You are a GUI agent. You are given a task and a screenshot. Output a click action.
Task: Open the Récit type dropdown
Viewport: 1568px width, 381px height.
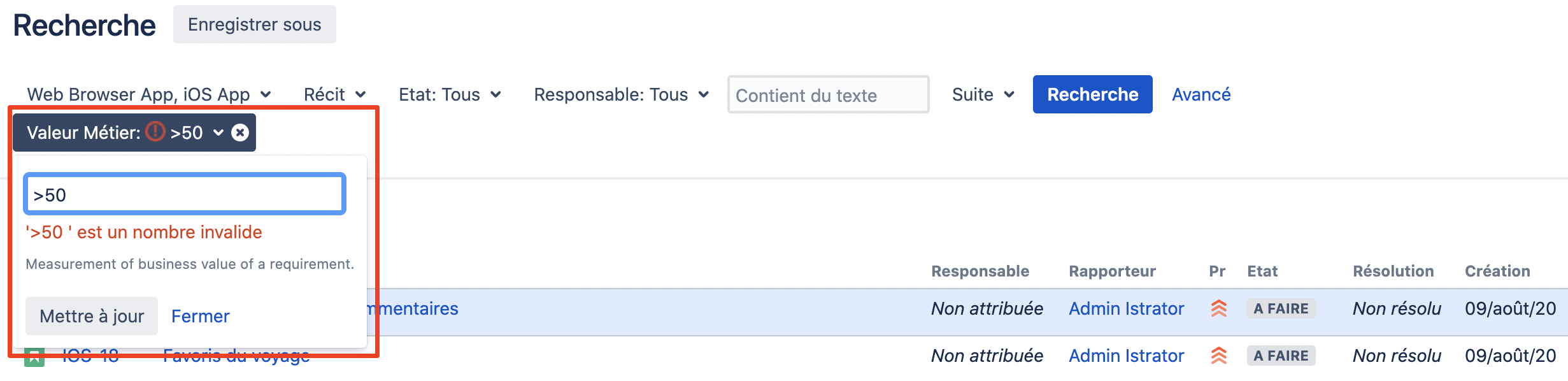(x=334, y=95)
